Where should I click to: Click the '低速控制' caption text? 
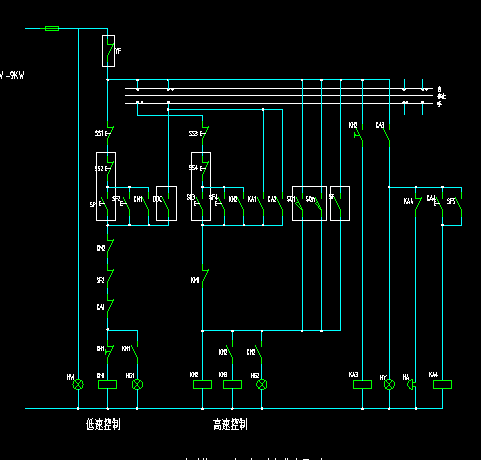[103, 425]
